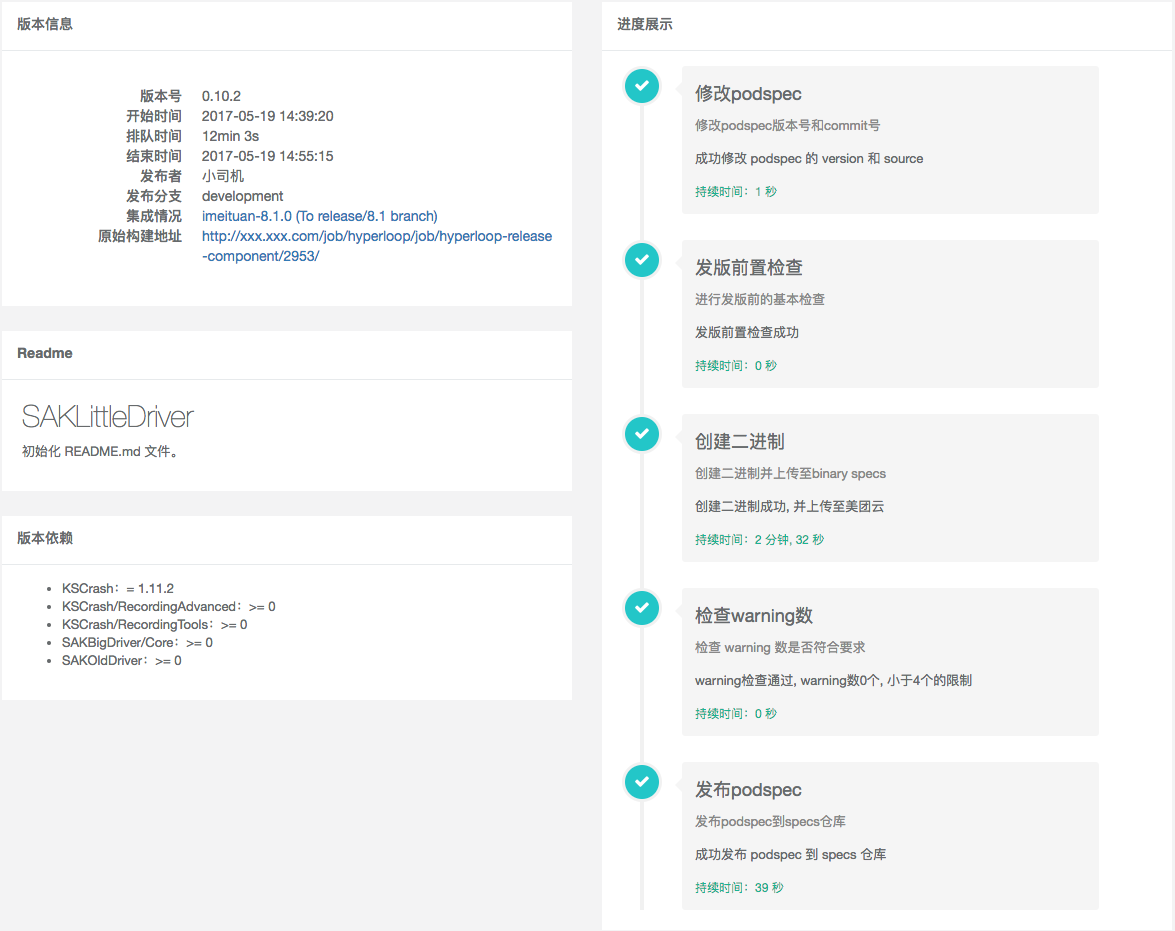The width and height of the screenshot is (1175, 931).
Task: Click the 发布podspec step title
Action: pyautogui.click(x=748, y=789)
